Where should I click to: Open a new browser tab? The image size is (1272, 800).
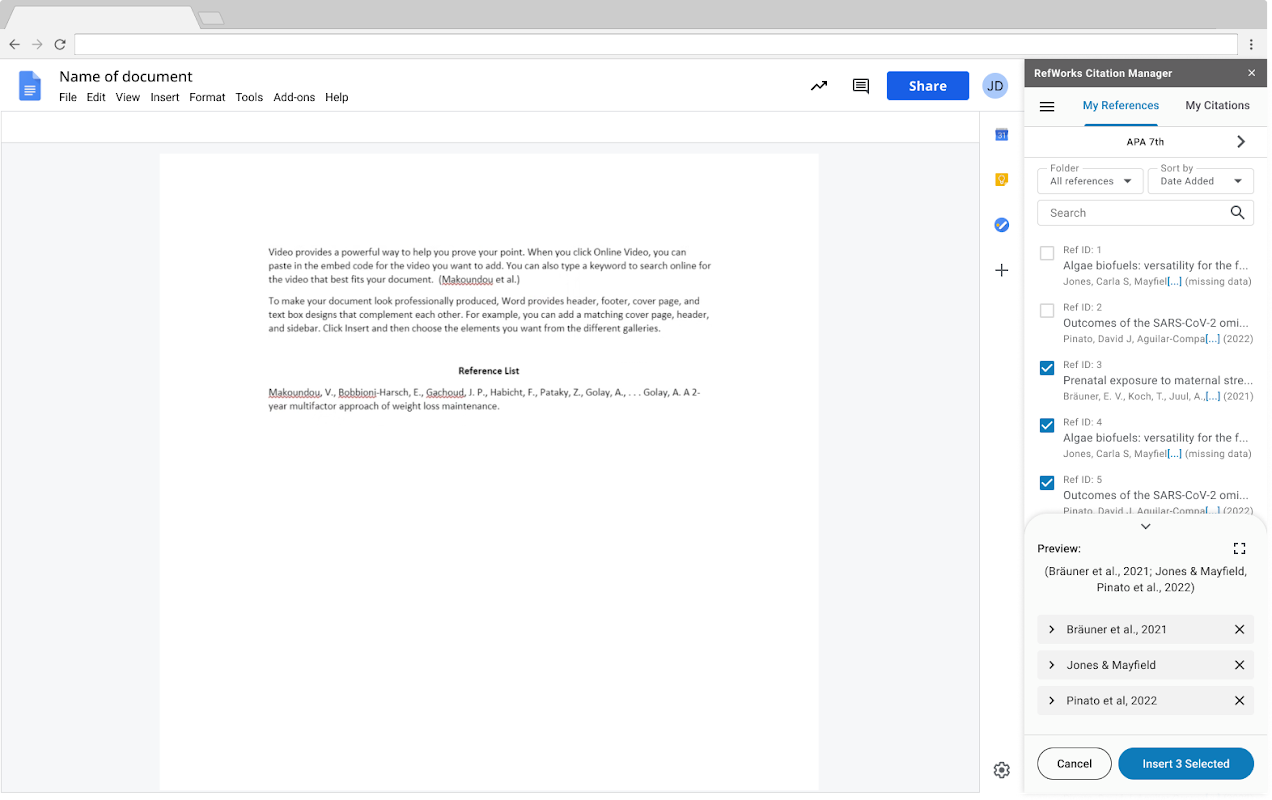[x=210, y=18]
